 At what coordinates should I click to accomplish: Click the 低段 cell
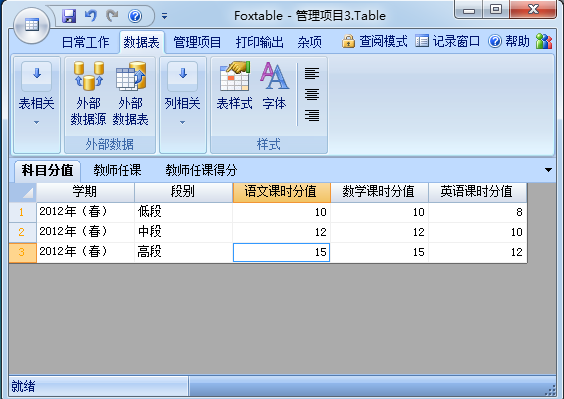tap(183, 212)
